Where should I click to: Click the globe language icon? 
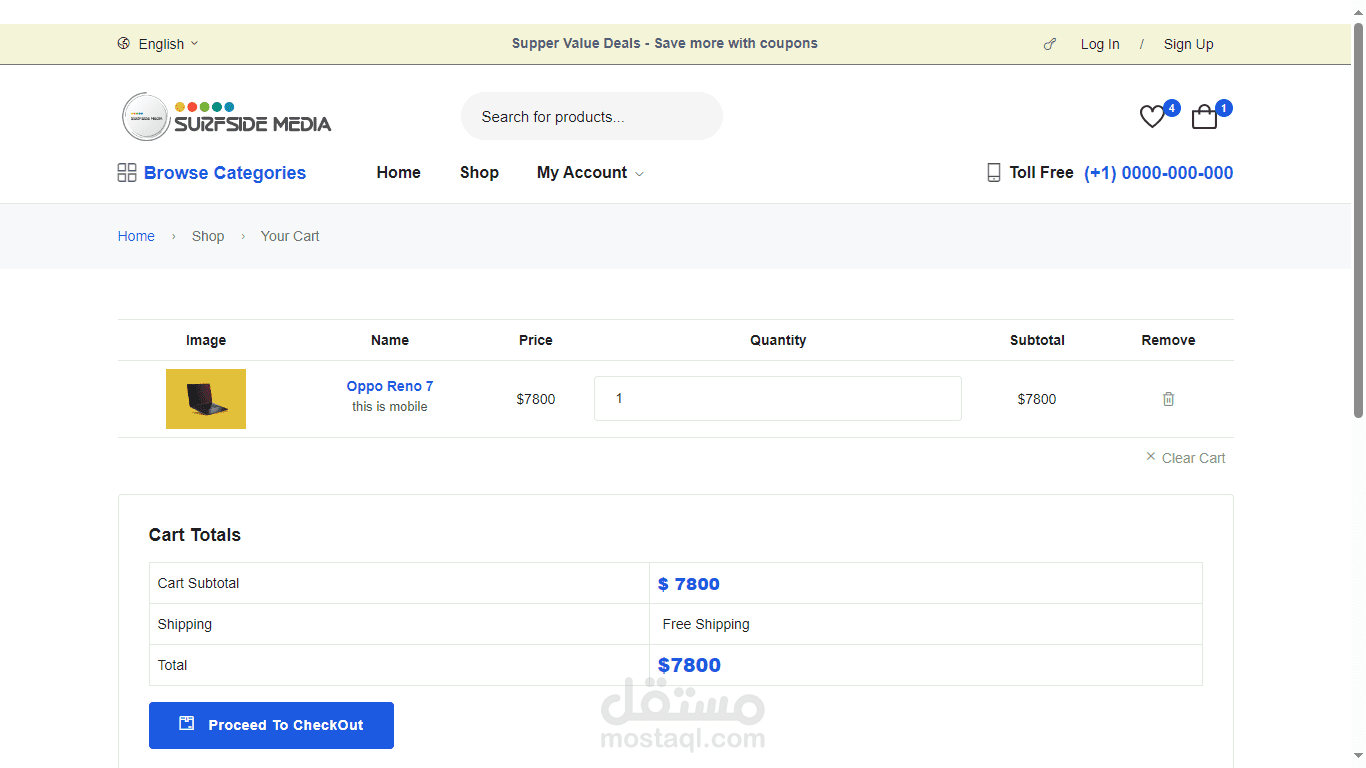(124, 43)
